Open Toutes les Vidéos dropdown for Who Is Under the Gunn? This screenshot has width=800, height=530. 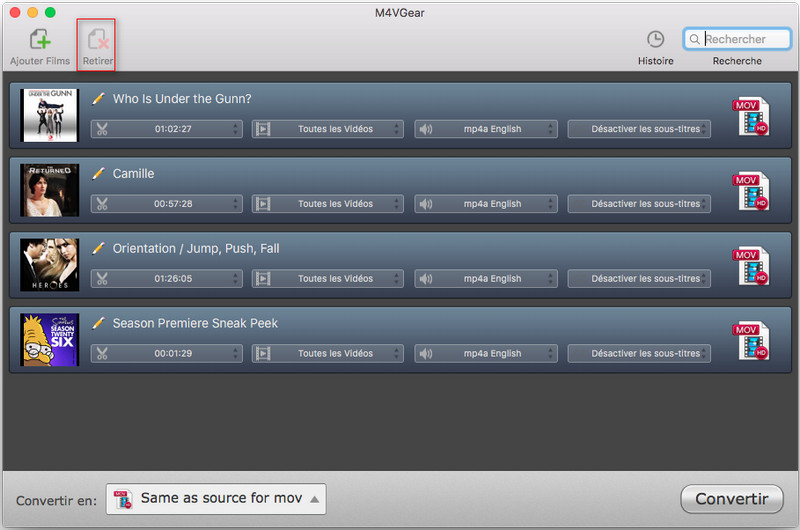click(x=328, y=129)
